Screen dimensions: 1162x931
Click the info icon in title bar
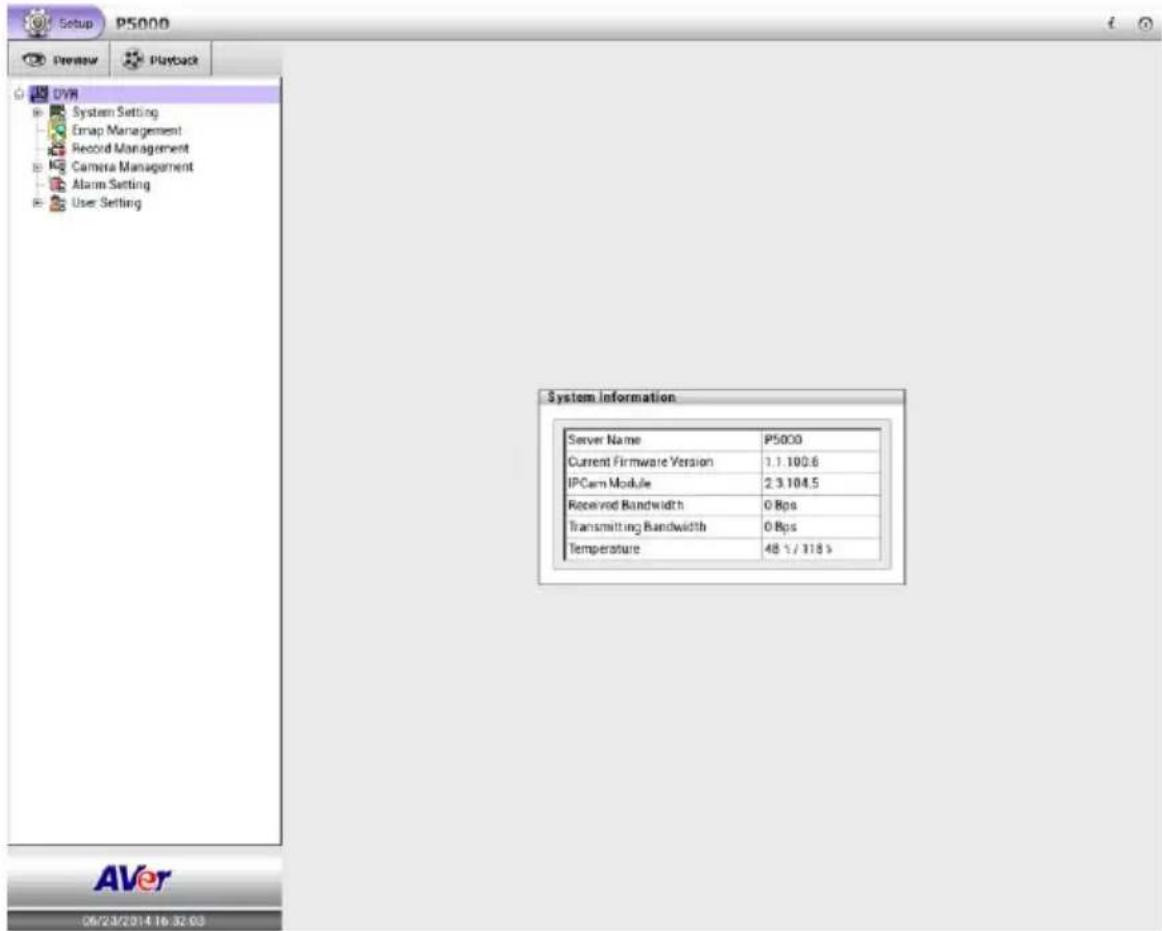tap(1111, 24)
